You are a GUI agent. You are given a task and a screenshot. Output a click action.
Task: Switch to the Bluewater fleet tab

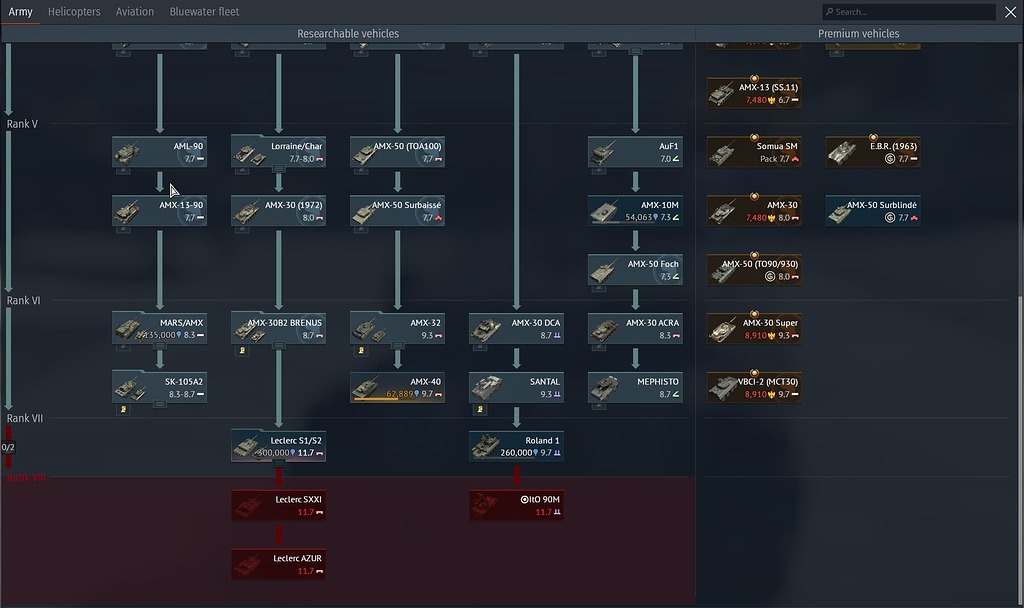click(x=204, y=11)
